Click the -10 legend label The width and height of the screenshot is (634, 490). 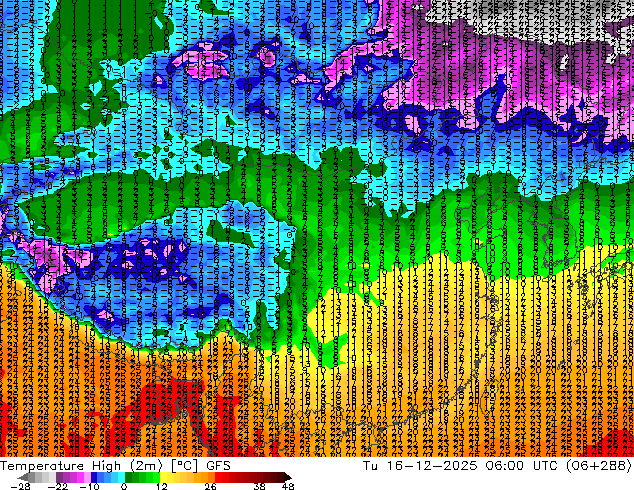(x=89, y=486)
